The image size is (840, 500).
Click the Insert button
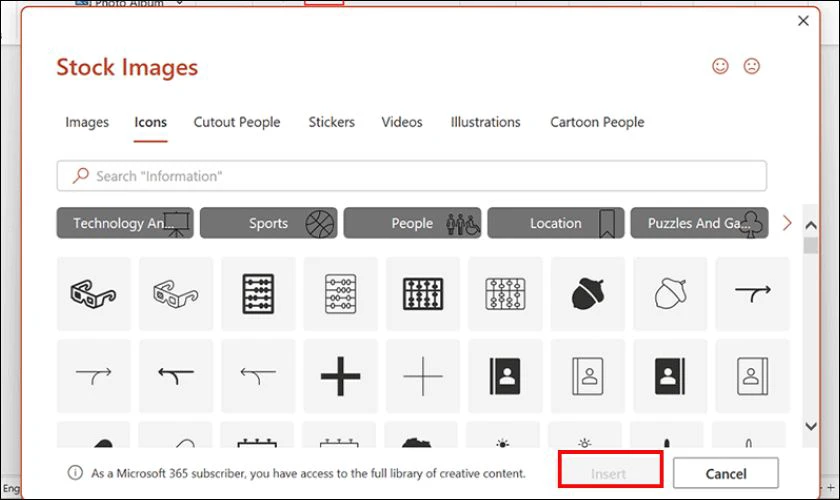(609, 472)
